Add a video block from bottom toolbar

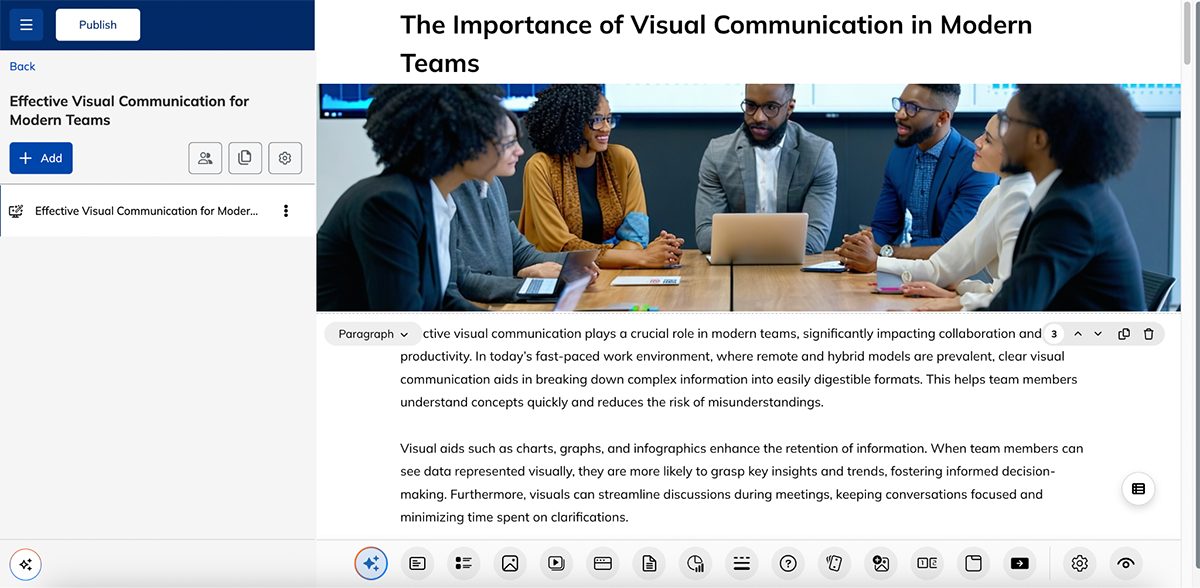(556, 563)
